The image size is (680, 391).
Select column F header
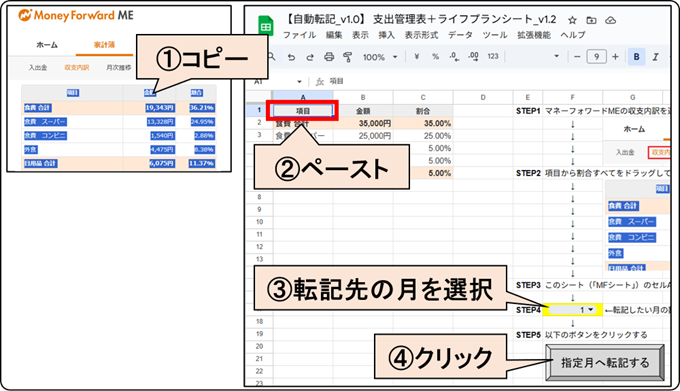tap(572, 98)
